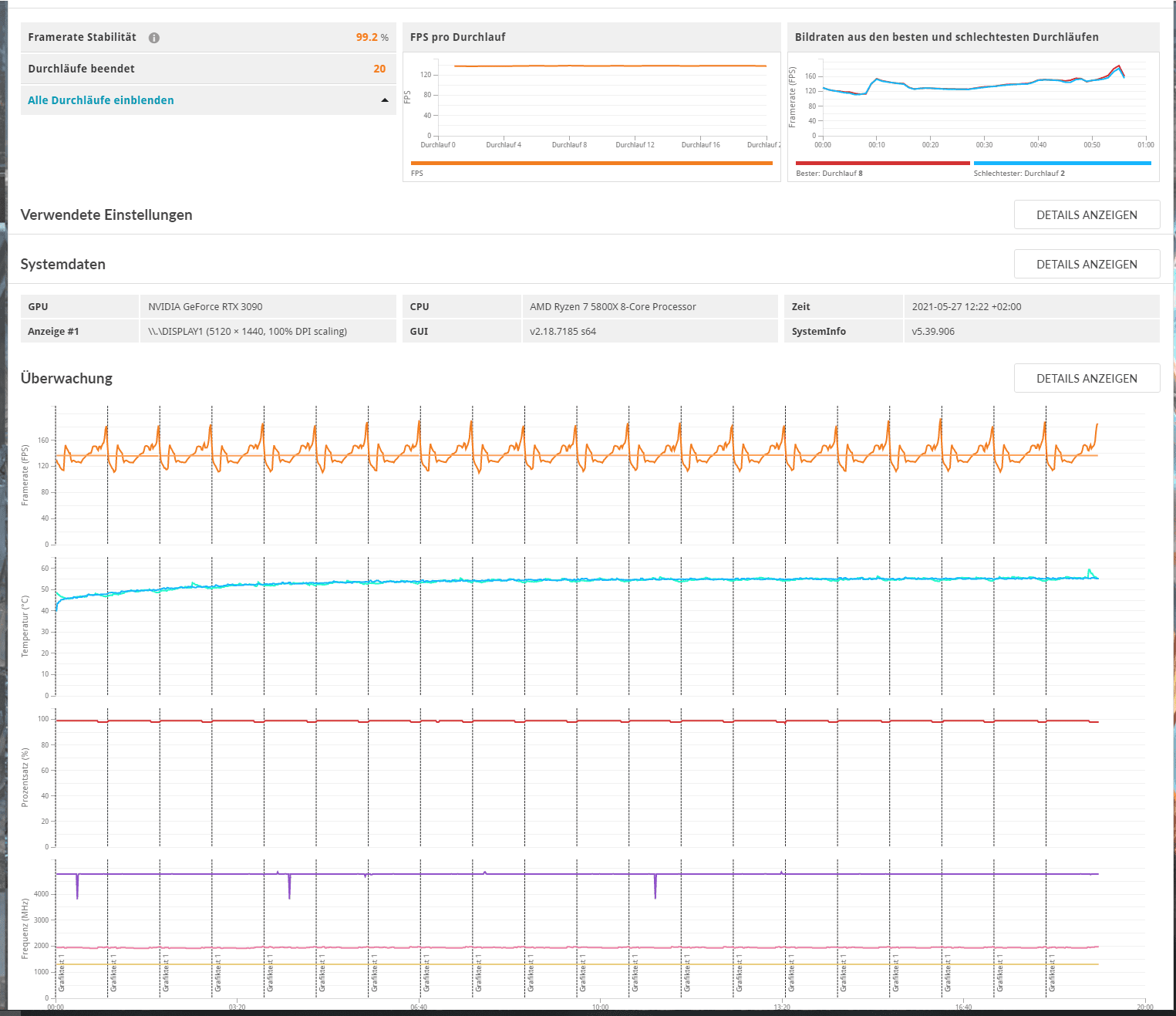1176x1016 pixels.
Task: Click the SystemInfo version v5.39.906 cell
Action: click(933, 332)
